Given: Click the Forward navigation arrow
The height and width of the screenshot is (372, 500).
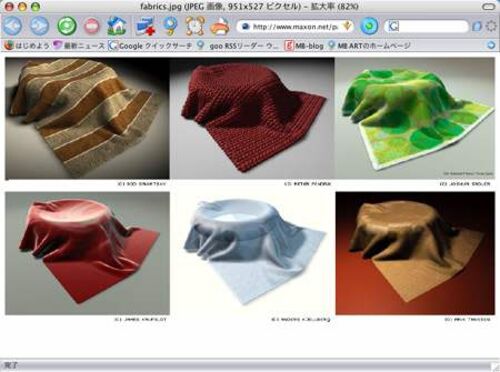Looking at the screenshot, I should click(40, 26).
